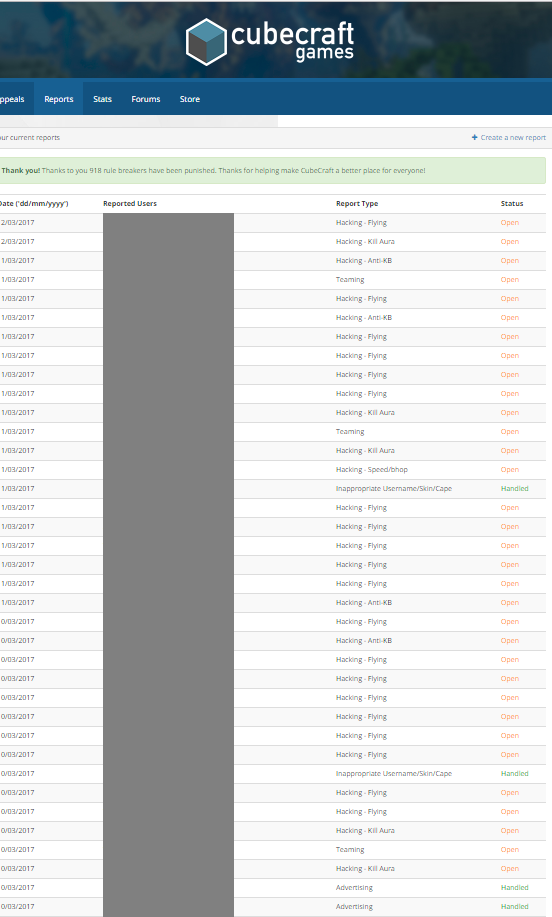The width and height of the screenshot is (552, 917).
Task: Open the first Inappropriate Username/Skin/Cape report
Action: click(x=272, y=488)
